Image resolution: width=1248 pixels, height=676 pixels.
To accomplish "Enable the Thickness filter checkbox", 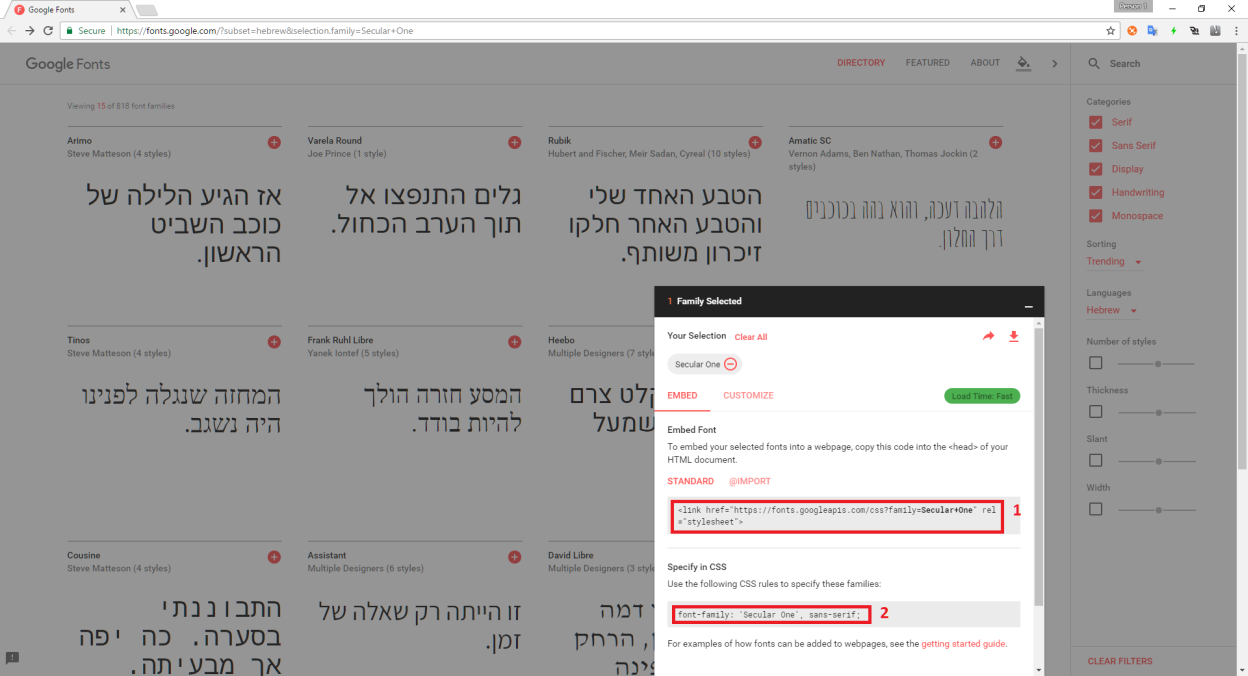I will [x=1095, y=412].
